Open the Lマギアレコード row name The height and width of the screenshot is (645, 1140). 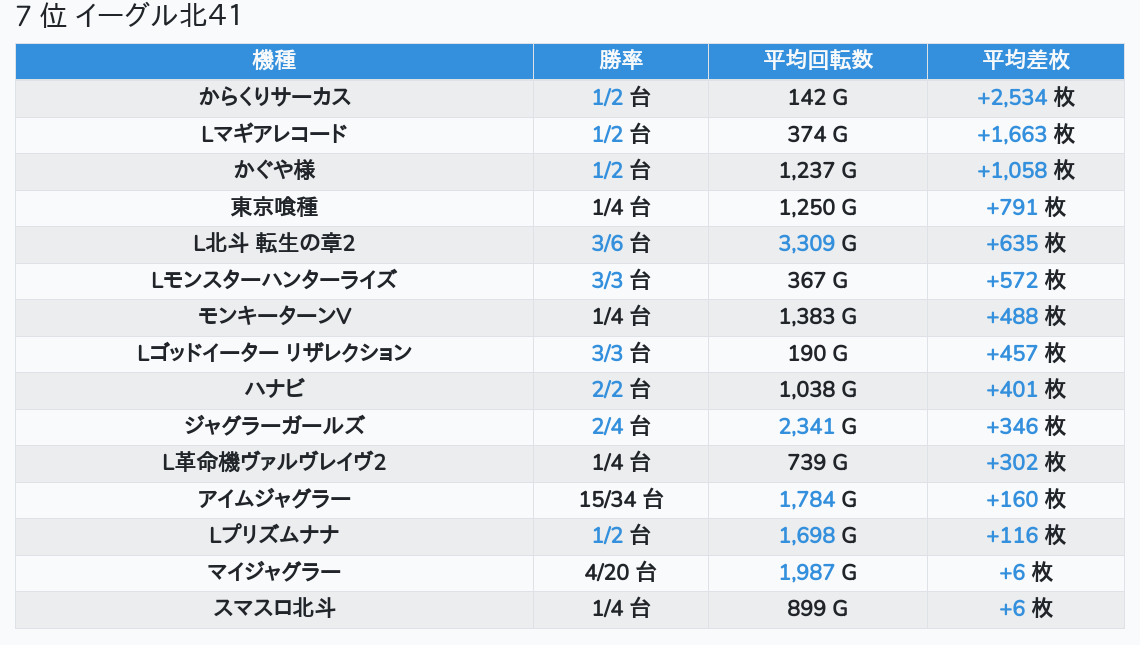(x=274, y=134)
